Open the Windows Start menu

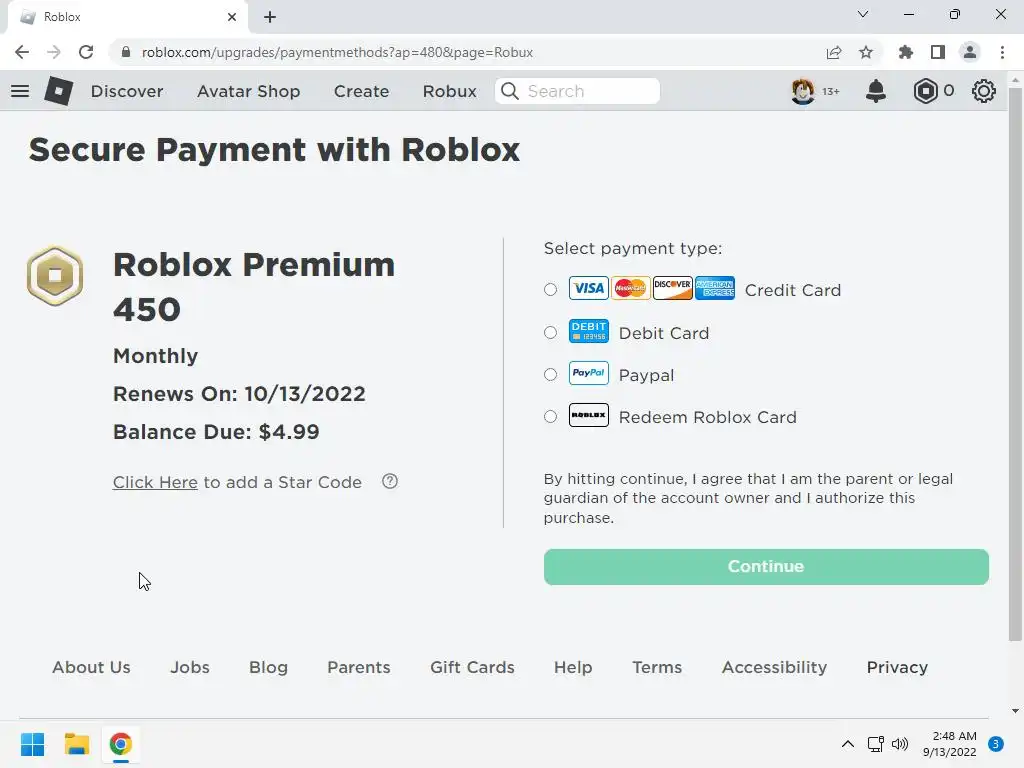coord(33,744)
